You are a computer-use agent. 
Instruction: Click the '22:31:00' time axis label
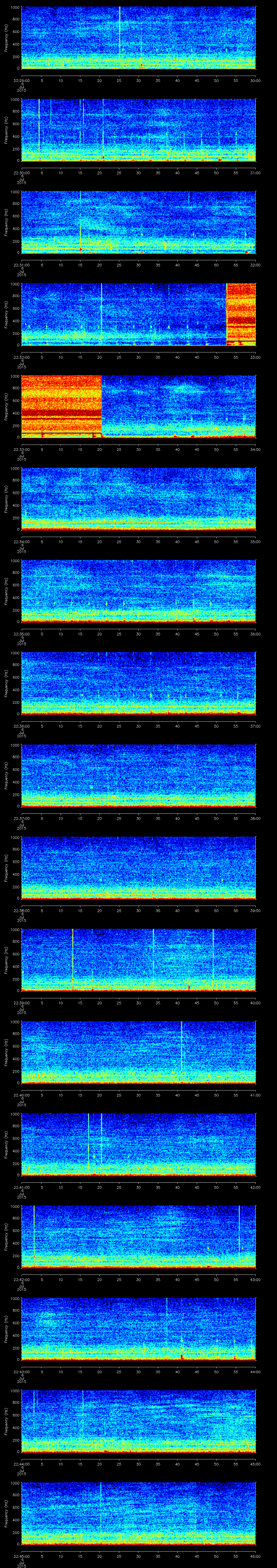tap(22, 264)
